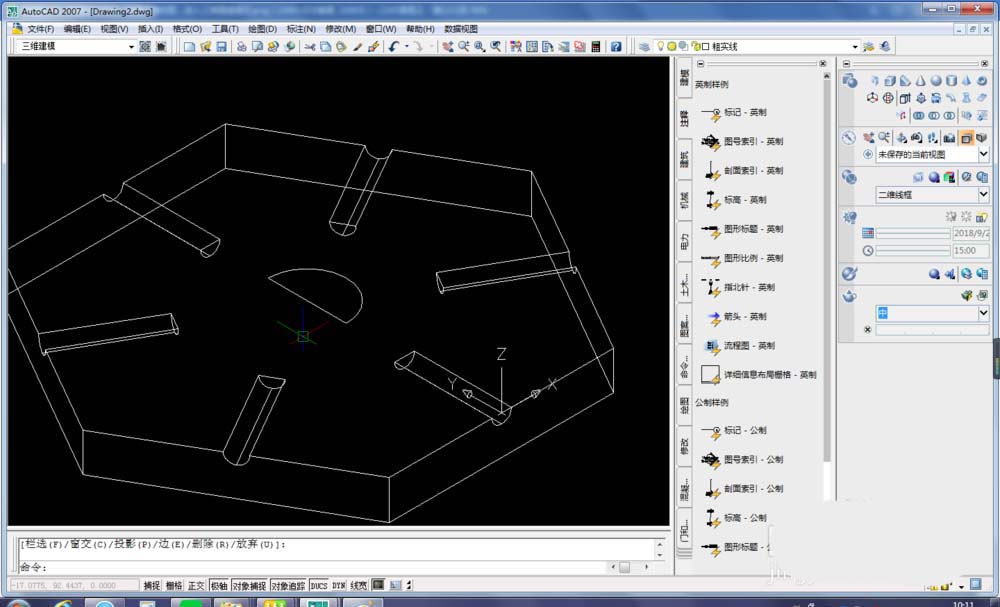The width and height of the screenshot is (1000, 607).
Task: Select the Box solid tool
Action: 890,81
